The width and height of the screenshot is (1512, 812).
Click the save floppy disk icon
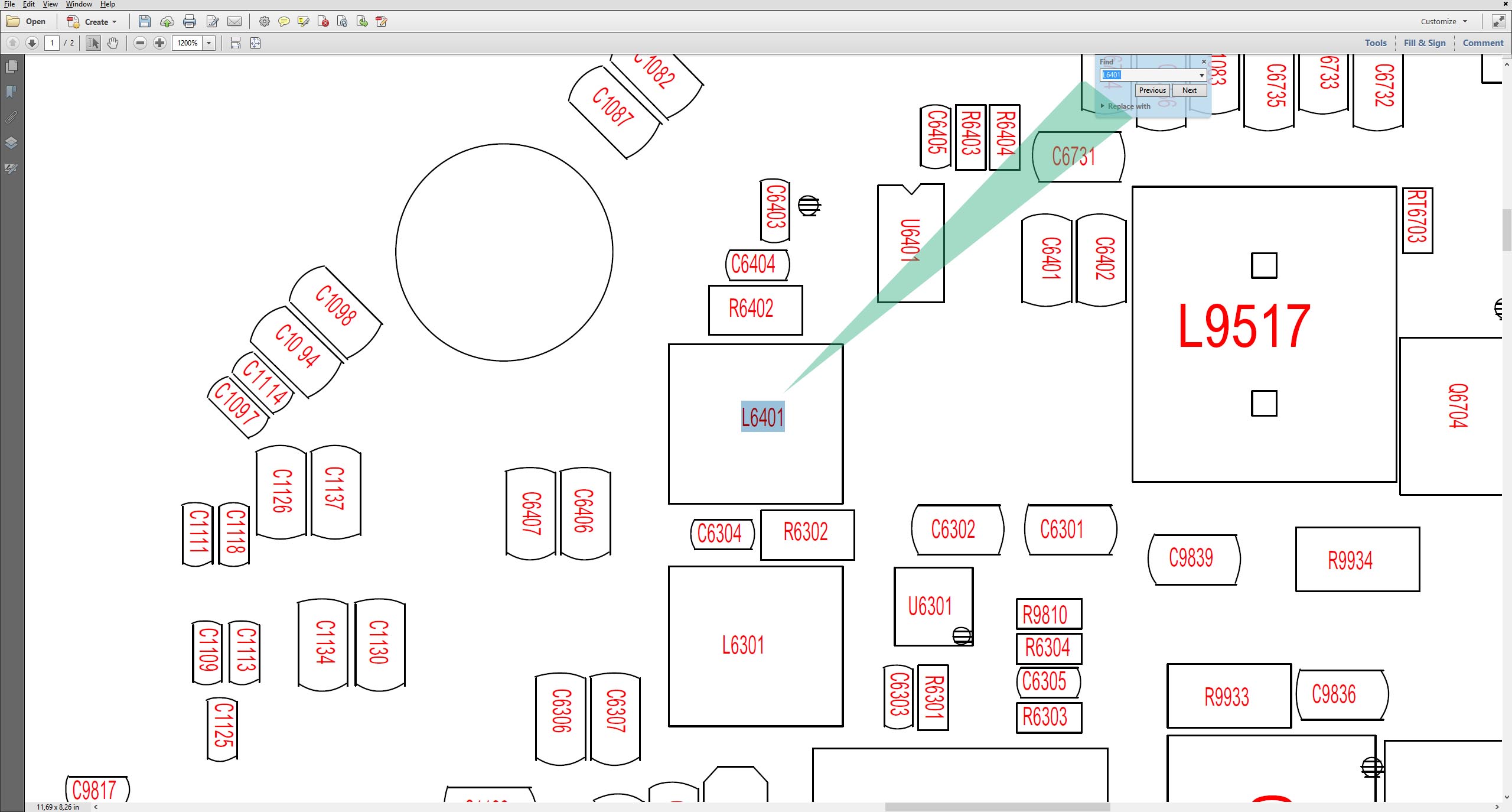tap(144, 22)
